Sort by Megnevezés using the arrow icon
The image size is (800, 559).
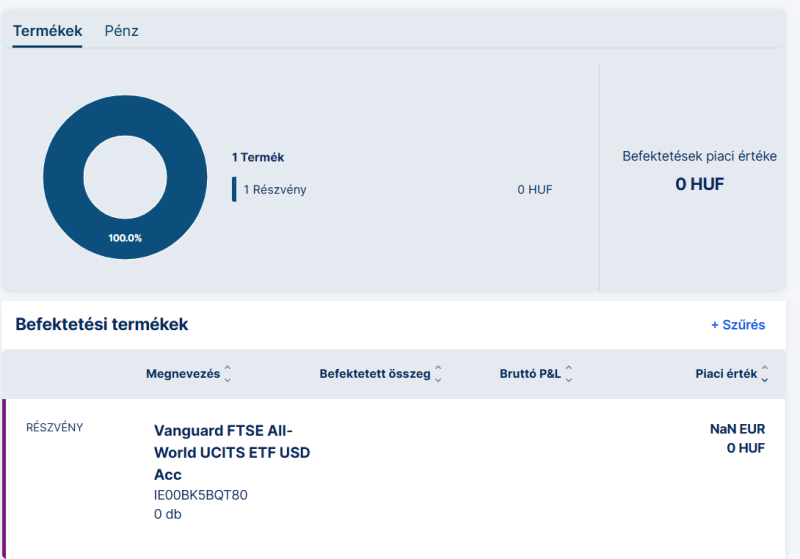click(227, 374)
